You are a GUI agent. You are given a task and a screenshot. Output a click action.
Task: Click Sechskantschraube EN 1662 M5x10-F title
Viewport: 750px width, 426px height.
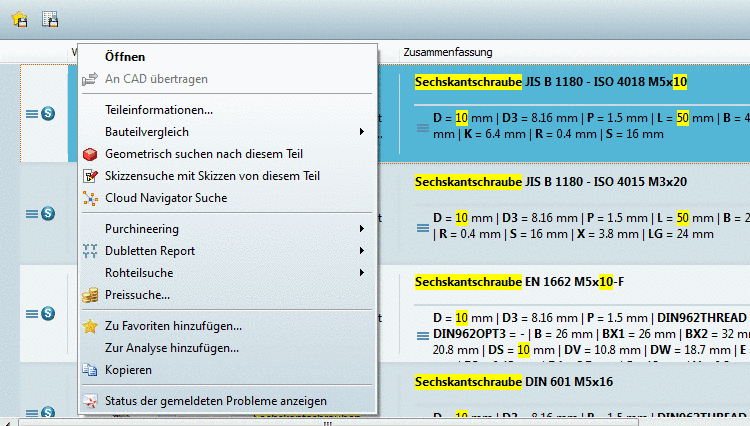tap(519, 282)
